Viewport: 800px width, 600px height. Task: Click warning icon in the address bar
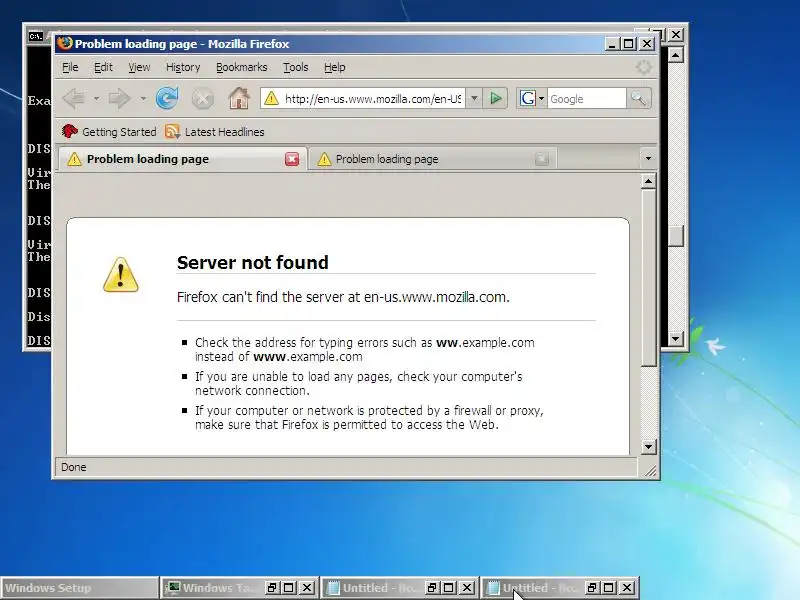[x=271, y=98]
